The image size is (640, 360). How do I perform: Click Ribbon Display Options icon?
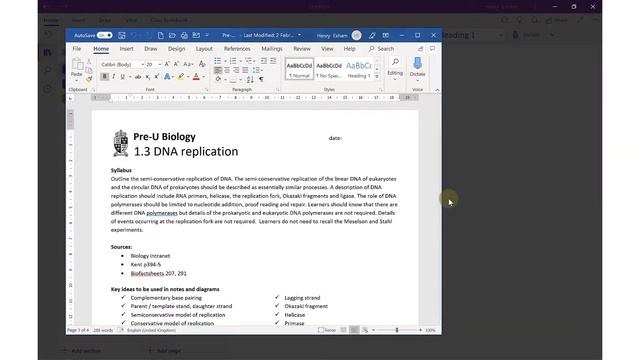385,36
